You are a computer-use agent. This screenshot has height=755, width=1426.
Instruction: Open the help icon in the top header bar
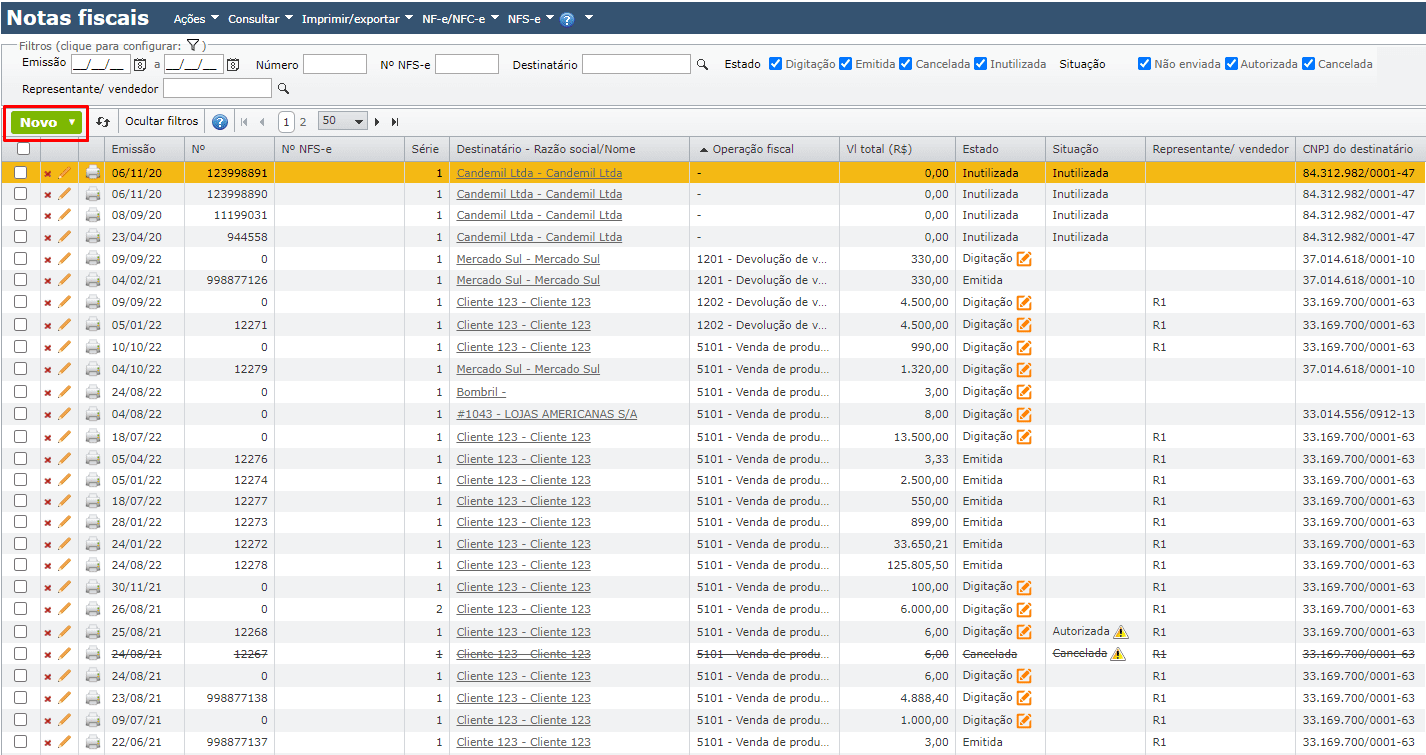click(567, 19)
